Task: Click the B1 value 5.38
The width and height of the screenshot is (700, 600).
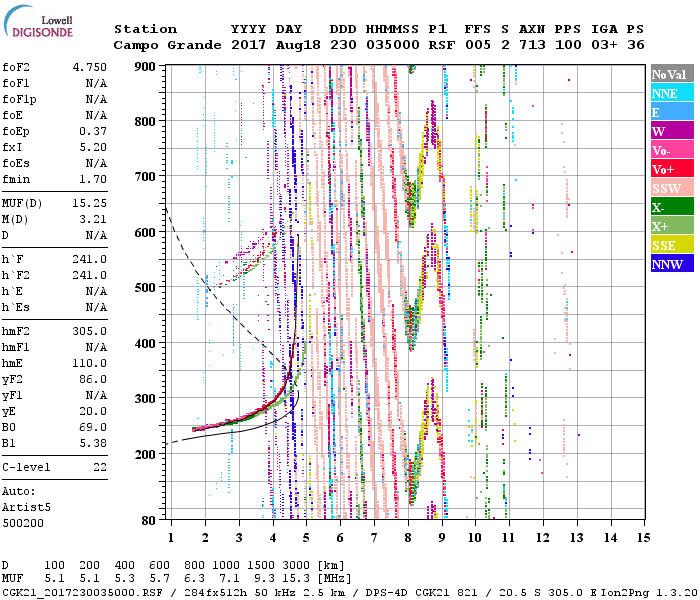Action: tap(93, 443)
